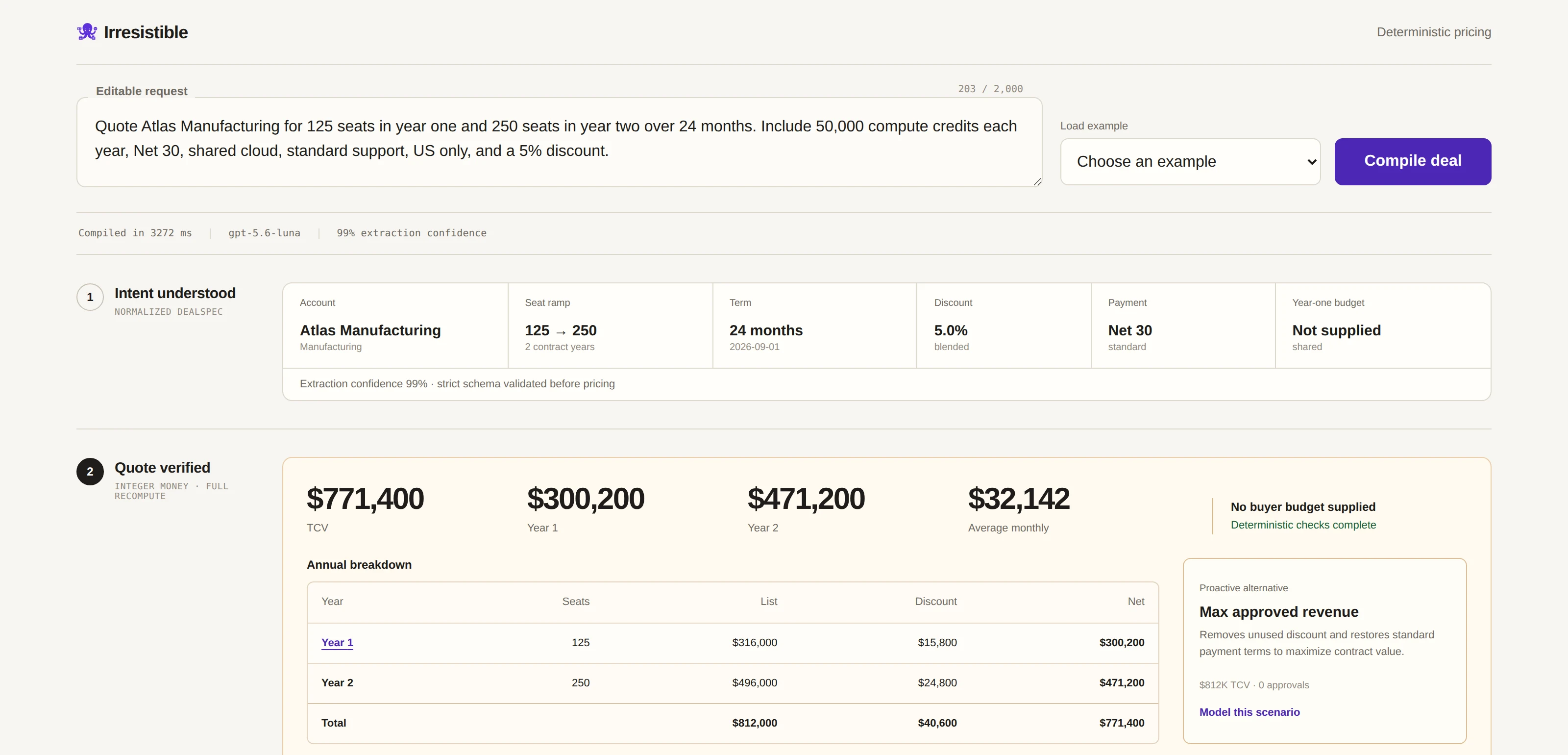This screenshot has height=755, width=1568.
Task: Click the Quote verified heading
Action: coord(162,468)
